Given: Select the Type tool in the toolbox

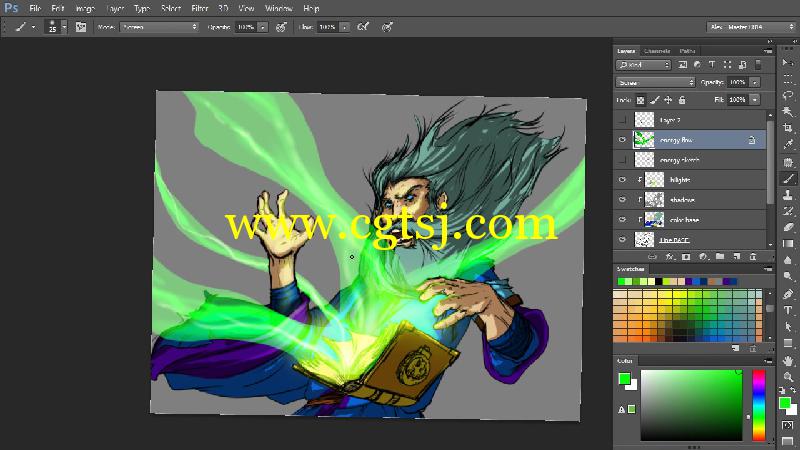Looking at the screenshot, I should pyautogui.click(x=788, y=310).
